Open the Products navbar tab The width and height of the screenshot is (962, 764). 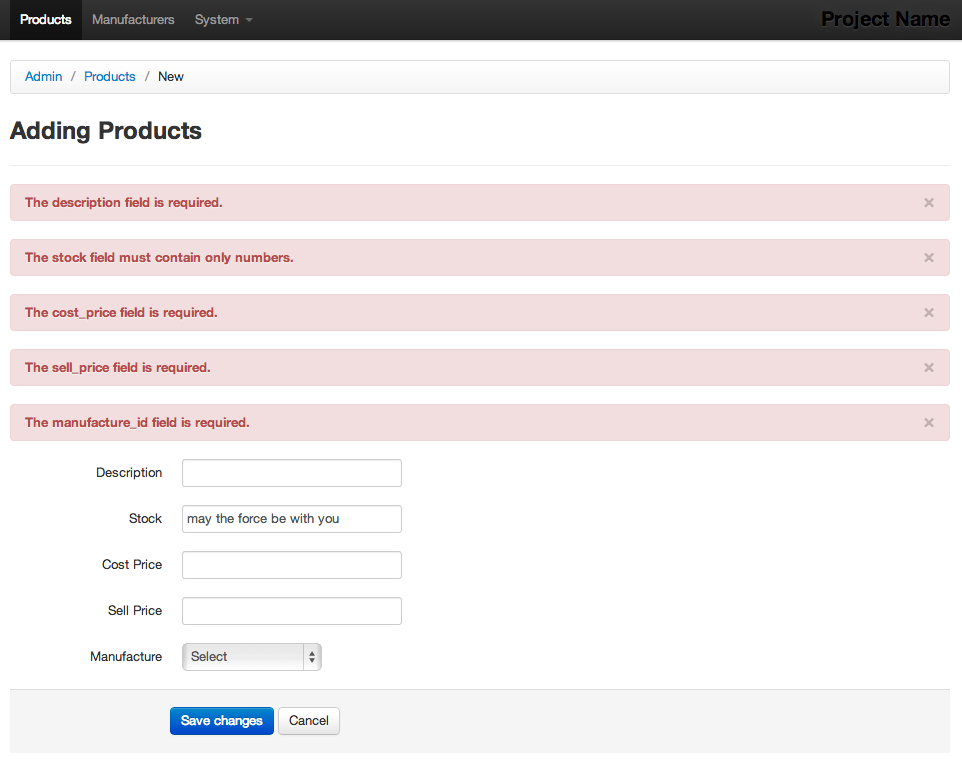(46, 20)
